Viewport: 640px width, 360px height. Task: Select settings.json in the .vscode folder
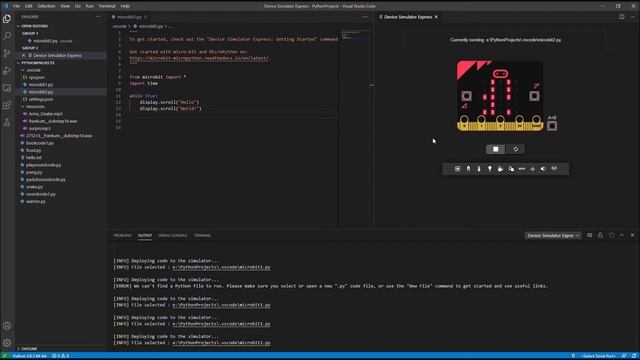coord(40,99)
